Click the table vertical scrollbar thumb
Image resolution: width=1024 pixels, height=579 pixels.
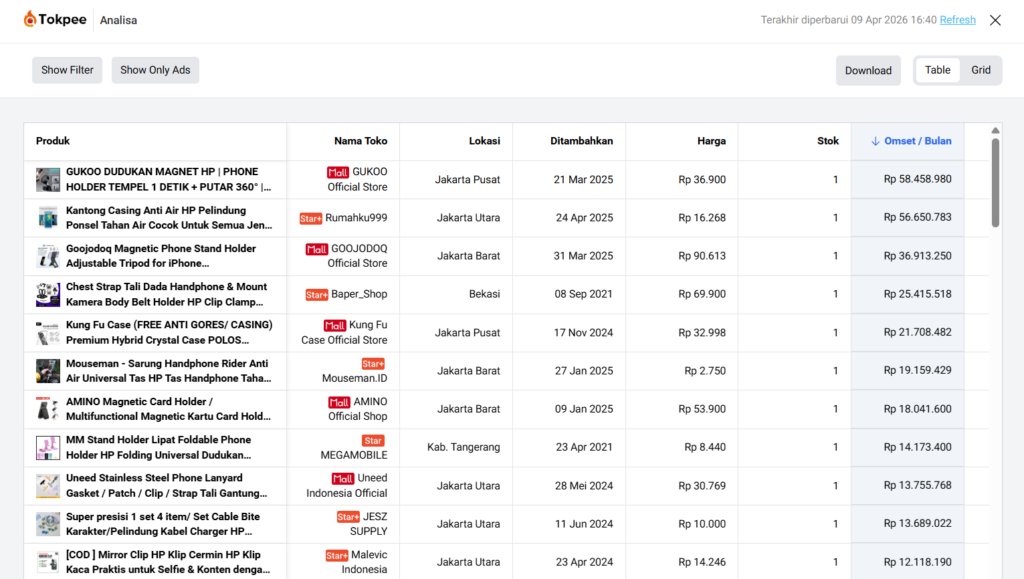[995, 182]
